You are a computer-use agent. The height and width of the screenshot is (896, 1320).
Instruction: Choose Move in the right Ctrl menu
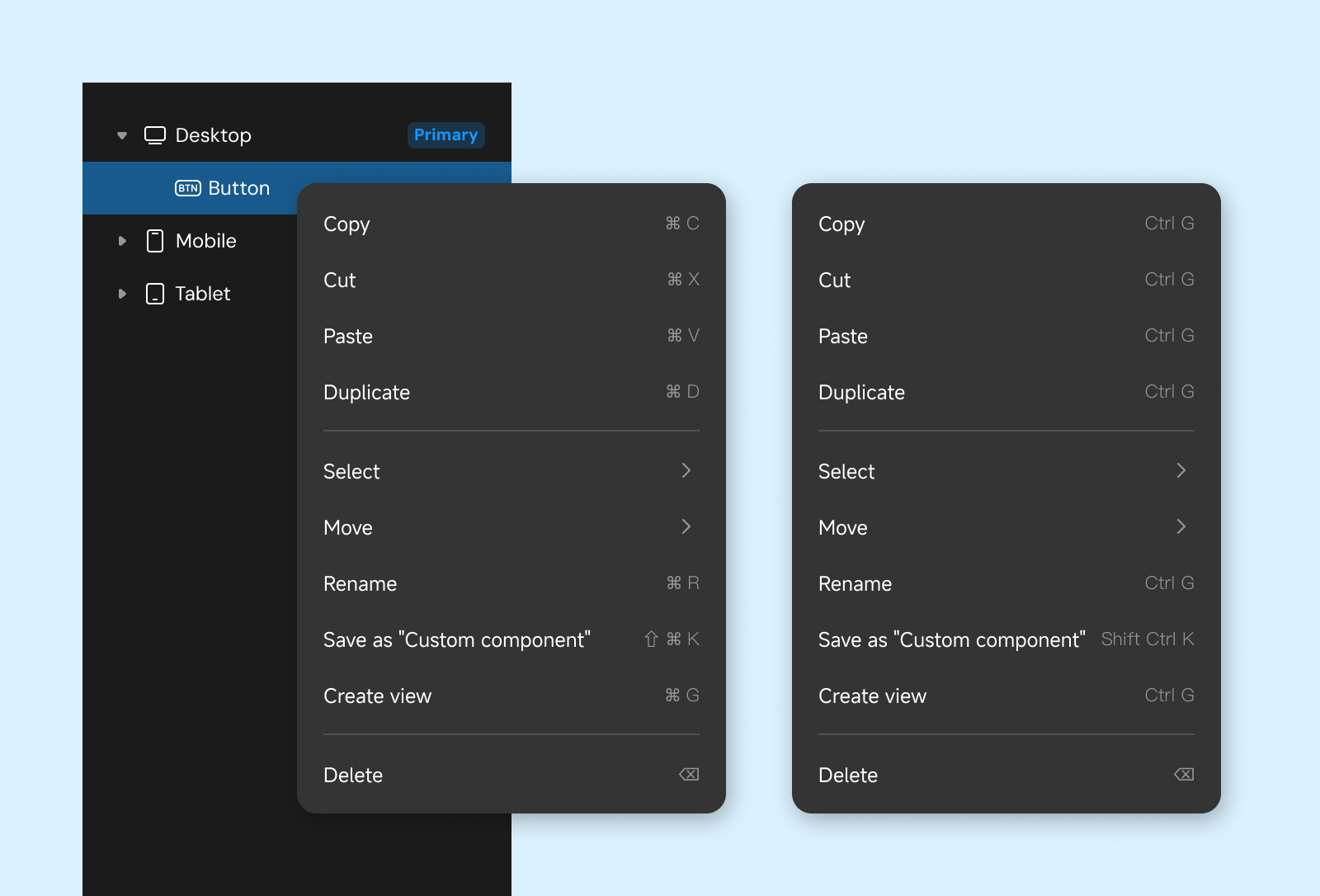(x=1006, y=528)
